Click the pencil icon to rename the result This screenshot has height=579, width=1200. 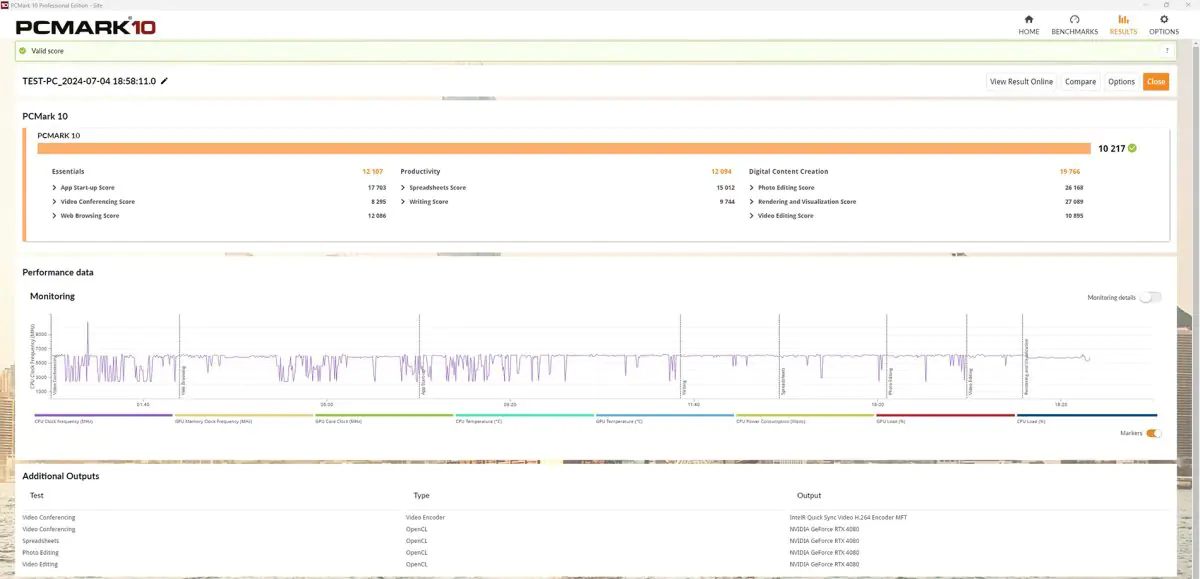pyautogui.click(x=165, y=81)
